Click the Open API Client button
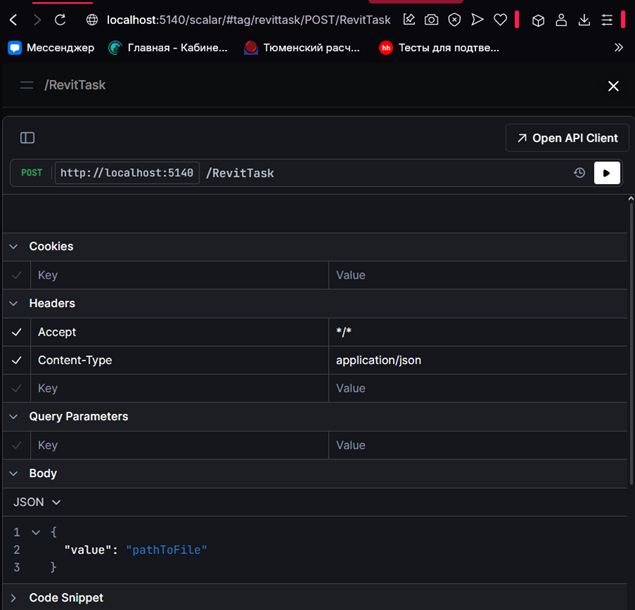635x610 pixels. pyautogui.click(x=567, y=138)
